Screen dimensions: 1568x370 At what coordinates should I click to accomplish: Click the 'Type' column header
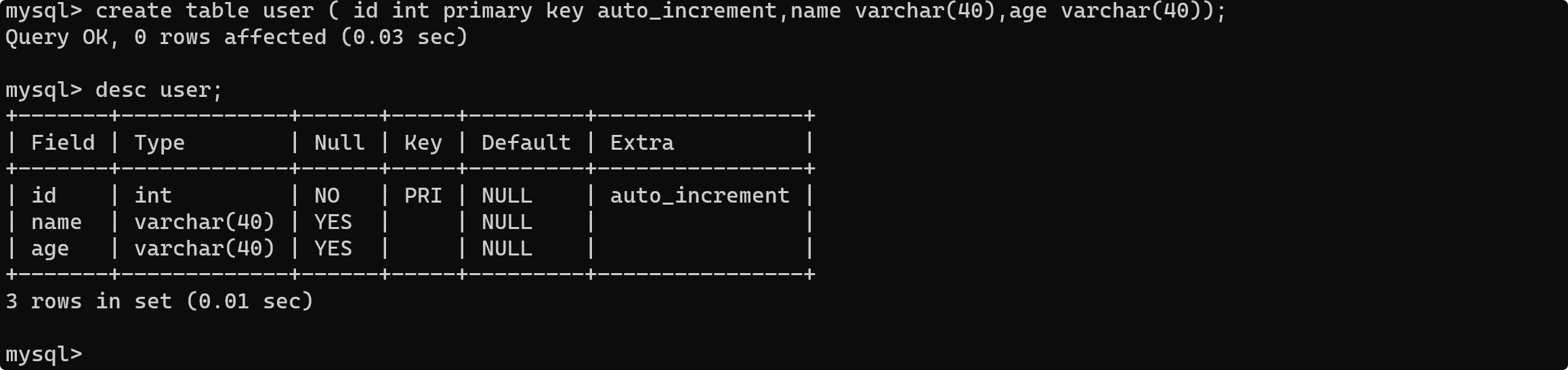pyautogui.click(x=159, y=143)
